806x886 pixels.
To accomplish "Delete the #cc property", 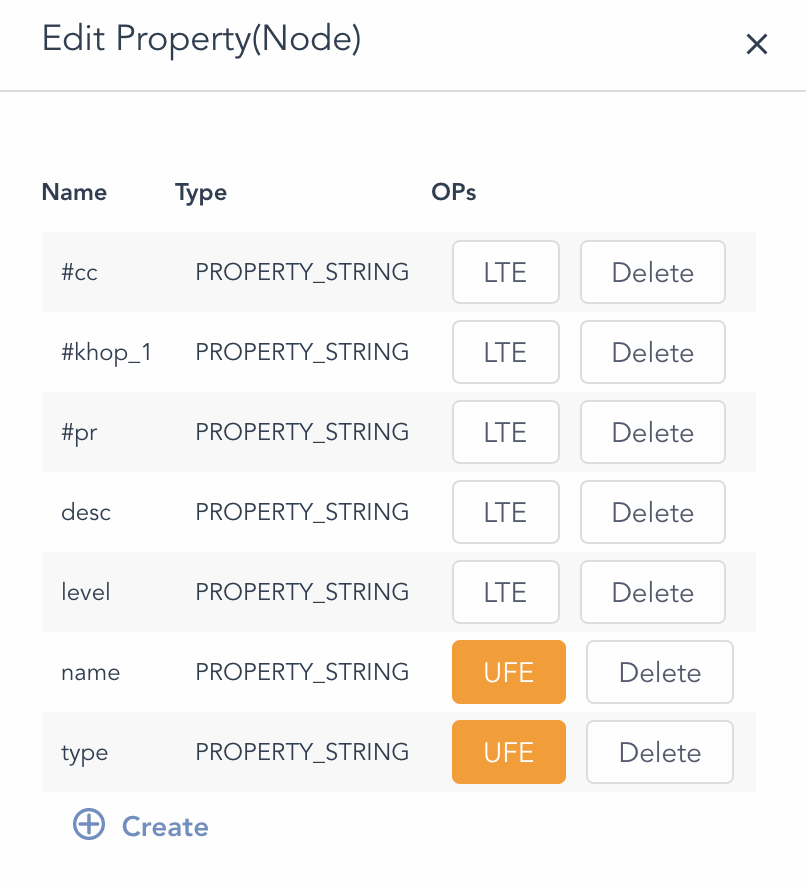I will (x=652, y=272).
